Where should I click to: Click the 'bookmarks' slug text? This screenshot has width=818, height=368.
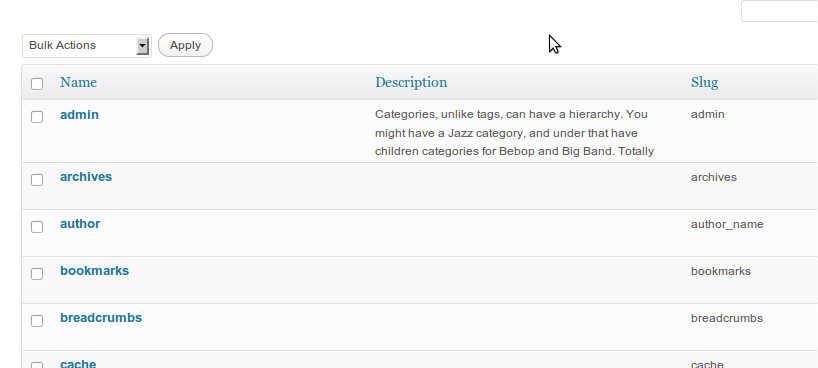point(721,271)
